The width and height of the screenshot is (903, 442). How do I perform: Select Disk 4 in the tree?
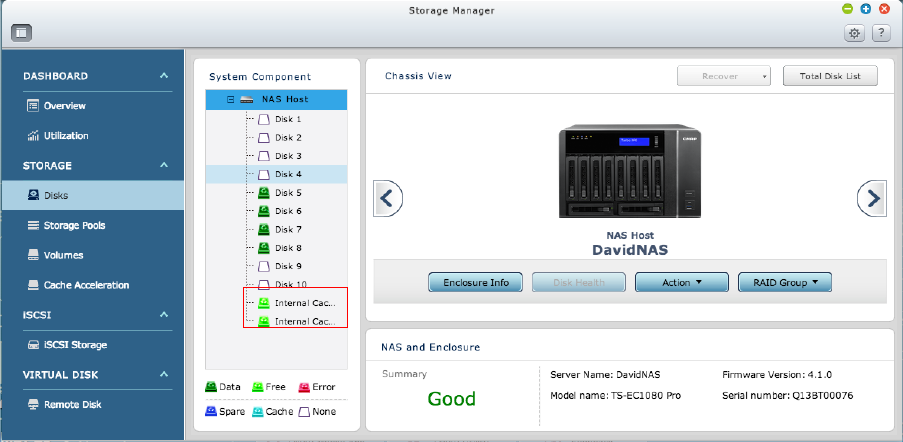[276, 174]
